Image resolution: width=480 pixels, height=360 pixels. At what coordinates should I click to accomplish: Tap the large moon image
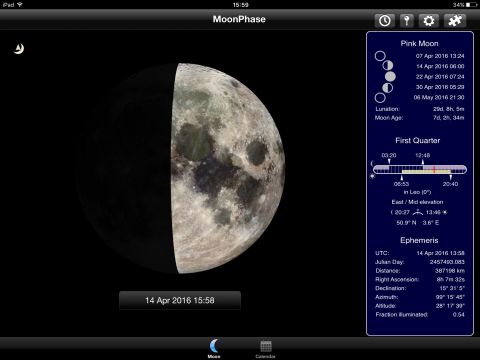(x=180, y=168)
